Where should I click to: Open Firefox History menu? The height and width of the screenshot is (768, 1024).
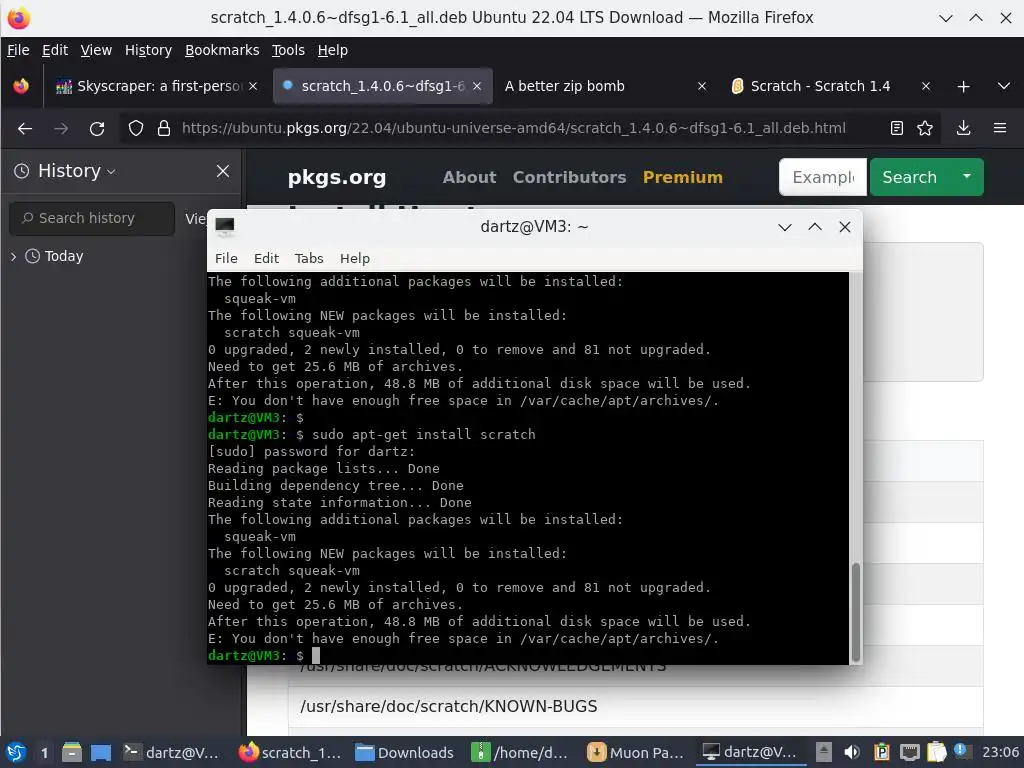148,50
